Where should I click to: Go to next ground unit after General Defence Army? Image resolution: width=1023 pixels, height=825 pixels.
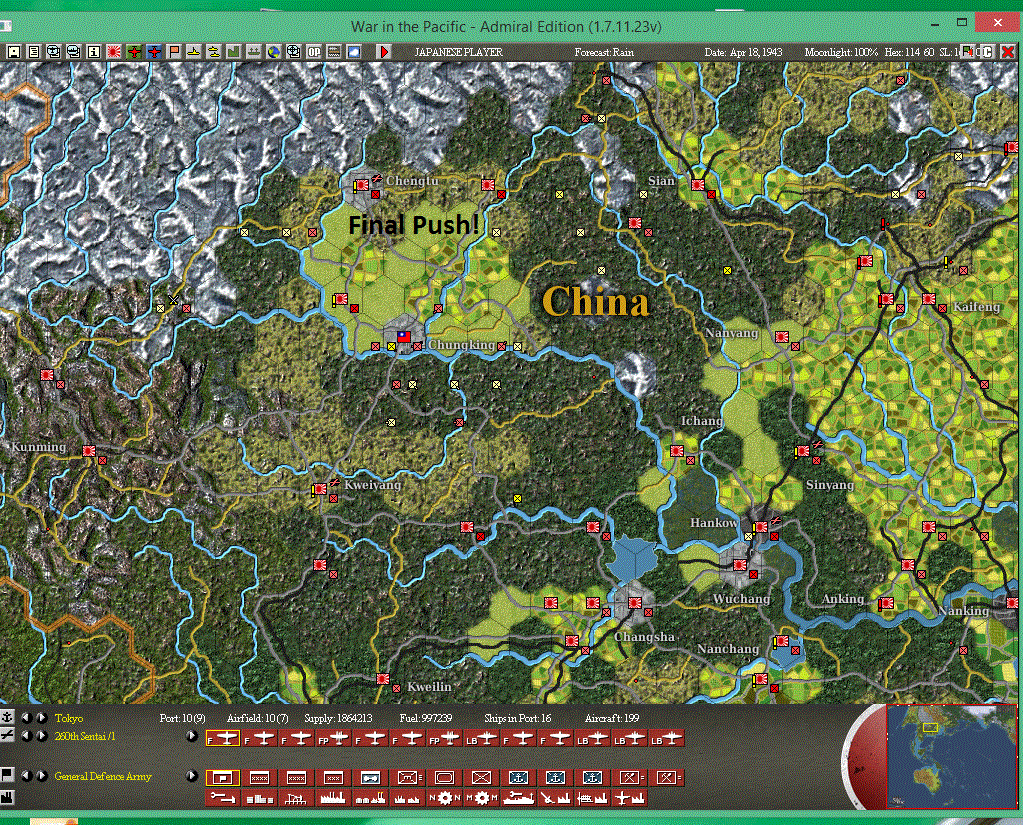pyautogui.click(x=41, y=775)
